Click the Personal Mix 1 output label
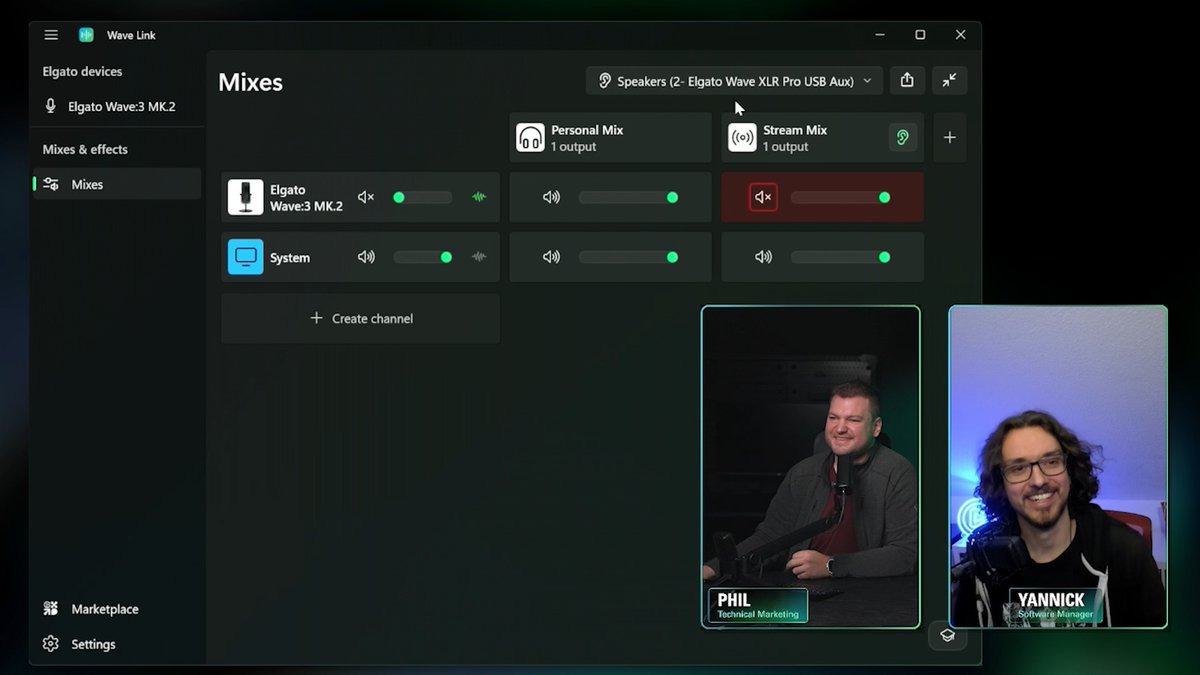The height and width of the screenshot is (675, 1200). 574,147
